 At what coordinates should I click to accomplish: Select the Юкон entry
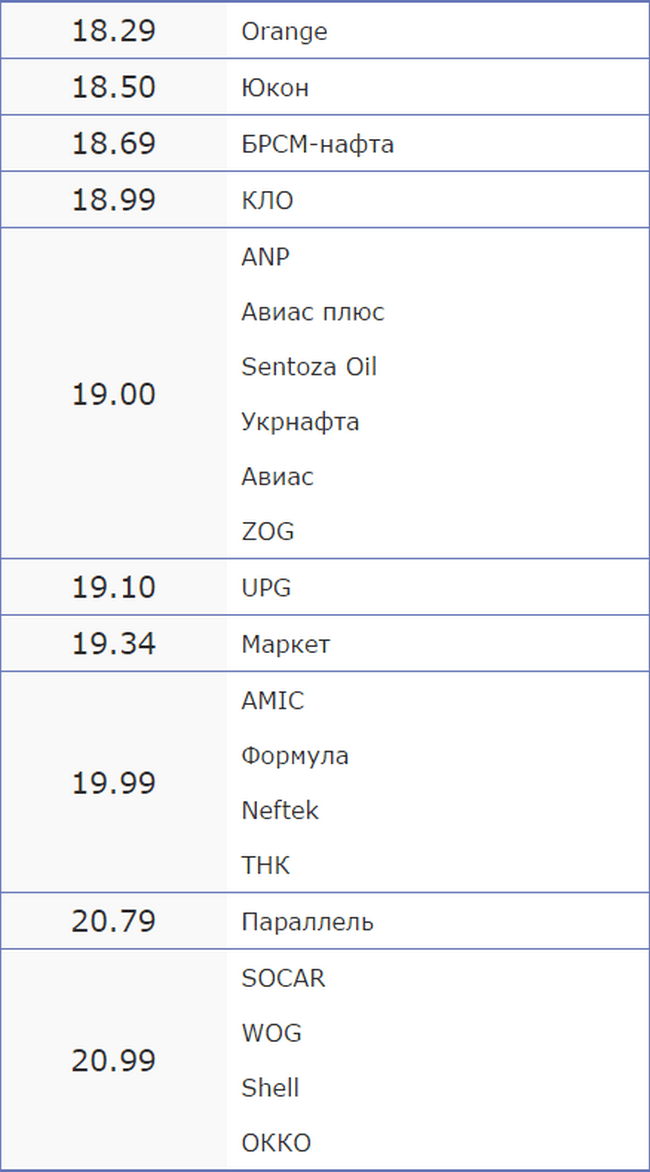(274, 88)
